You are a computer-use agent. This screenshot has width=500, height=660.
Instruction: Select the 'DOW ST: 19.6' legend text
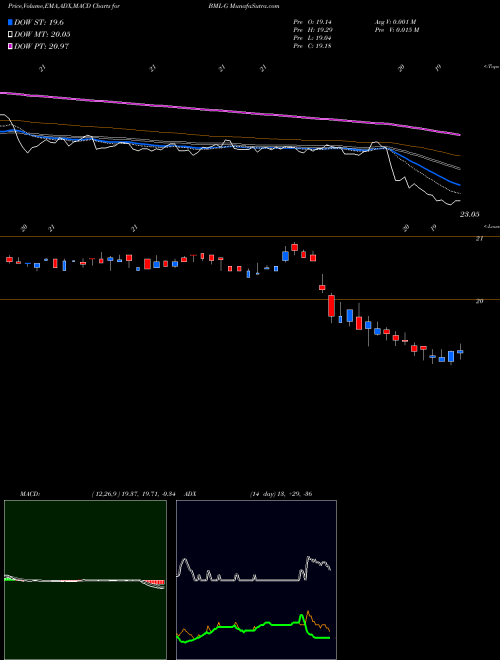(39, 22)
